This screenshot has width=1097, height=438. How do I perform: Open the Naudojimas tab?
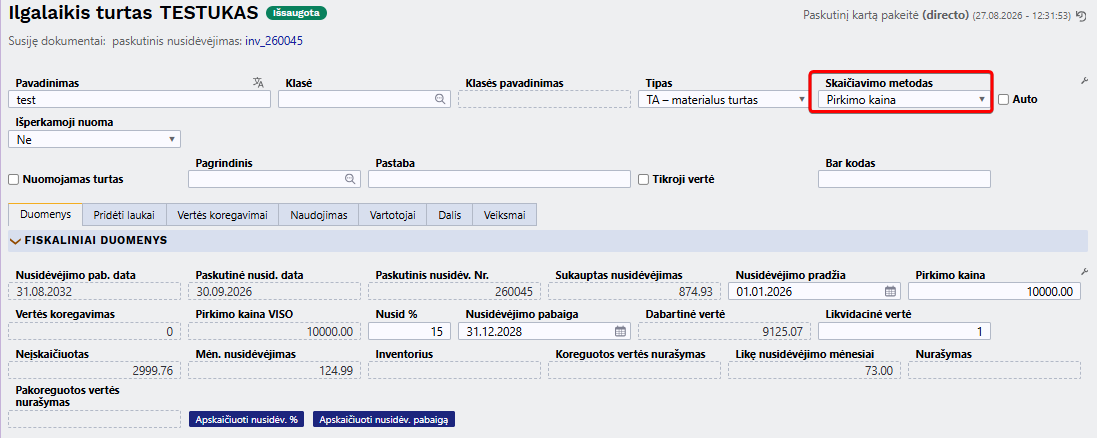click(318, 215)
